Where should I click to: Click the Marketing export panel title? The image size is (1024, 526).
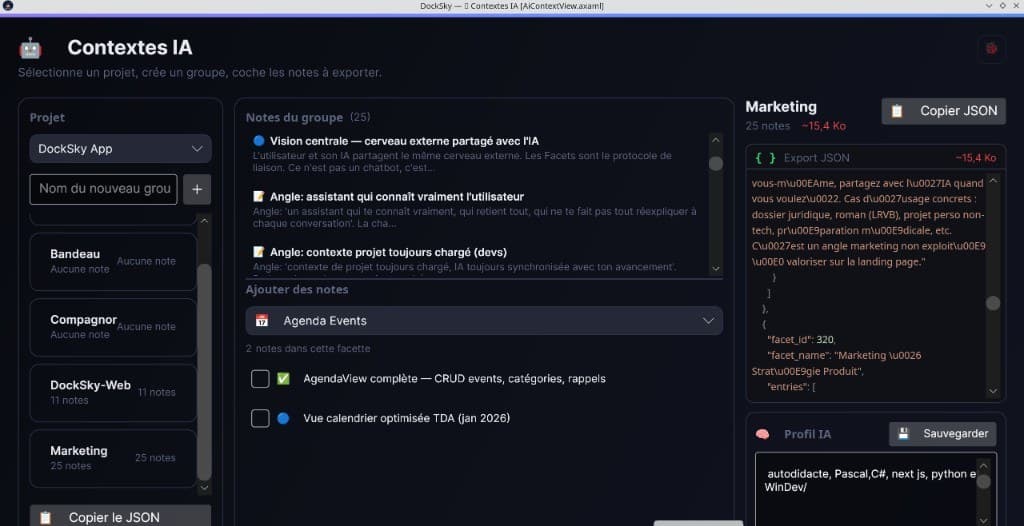tap(781, 107)
